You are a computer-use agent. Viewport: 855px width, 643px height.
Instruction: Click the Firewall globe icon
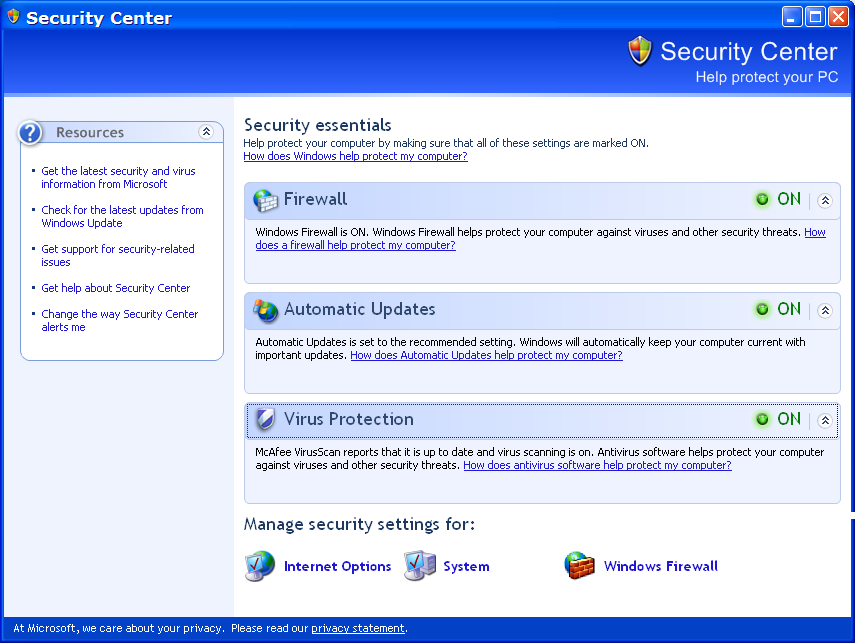point(265,200)
